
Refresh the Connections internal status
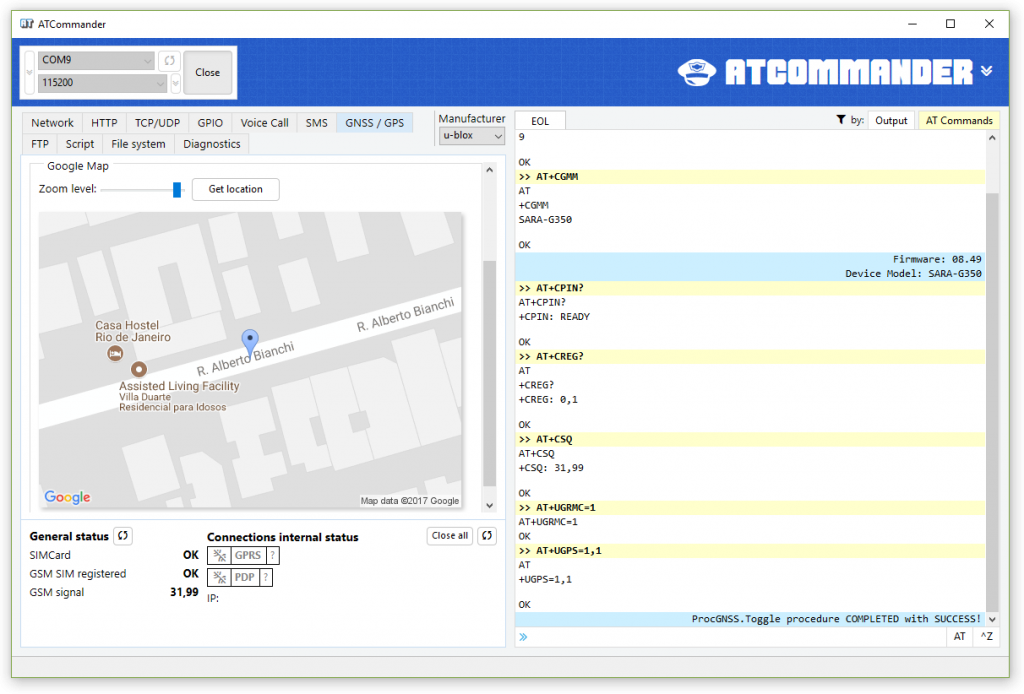[487, 535]
